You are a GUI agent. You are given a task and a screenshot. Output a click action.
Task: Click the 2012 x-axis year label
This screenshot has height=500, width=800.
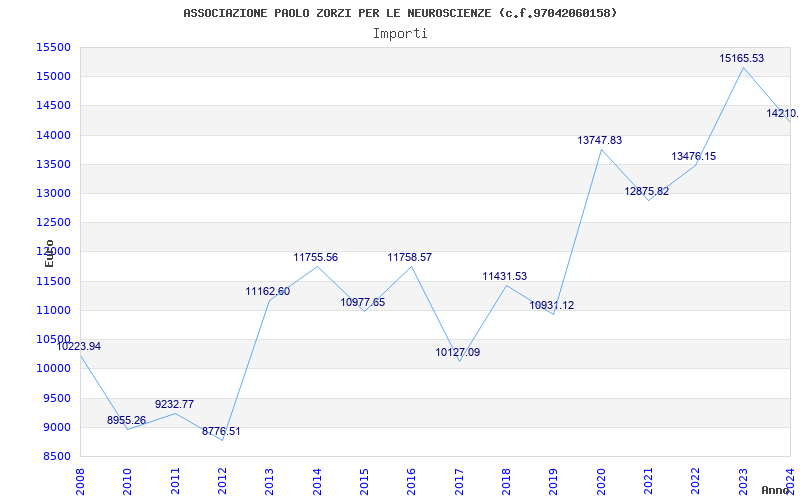pyautogui.click(x=222, y=482)
